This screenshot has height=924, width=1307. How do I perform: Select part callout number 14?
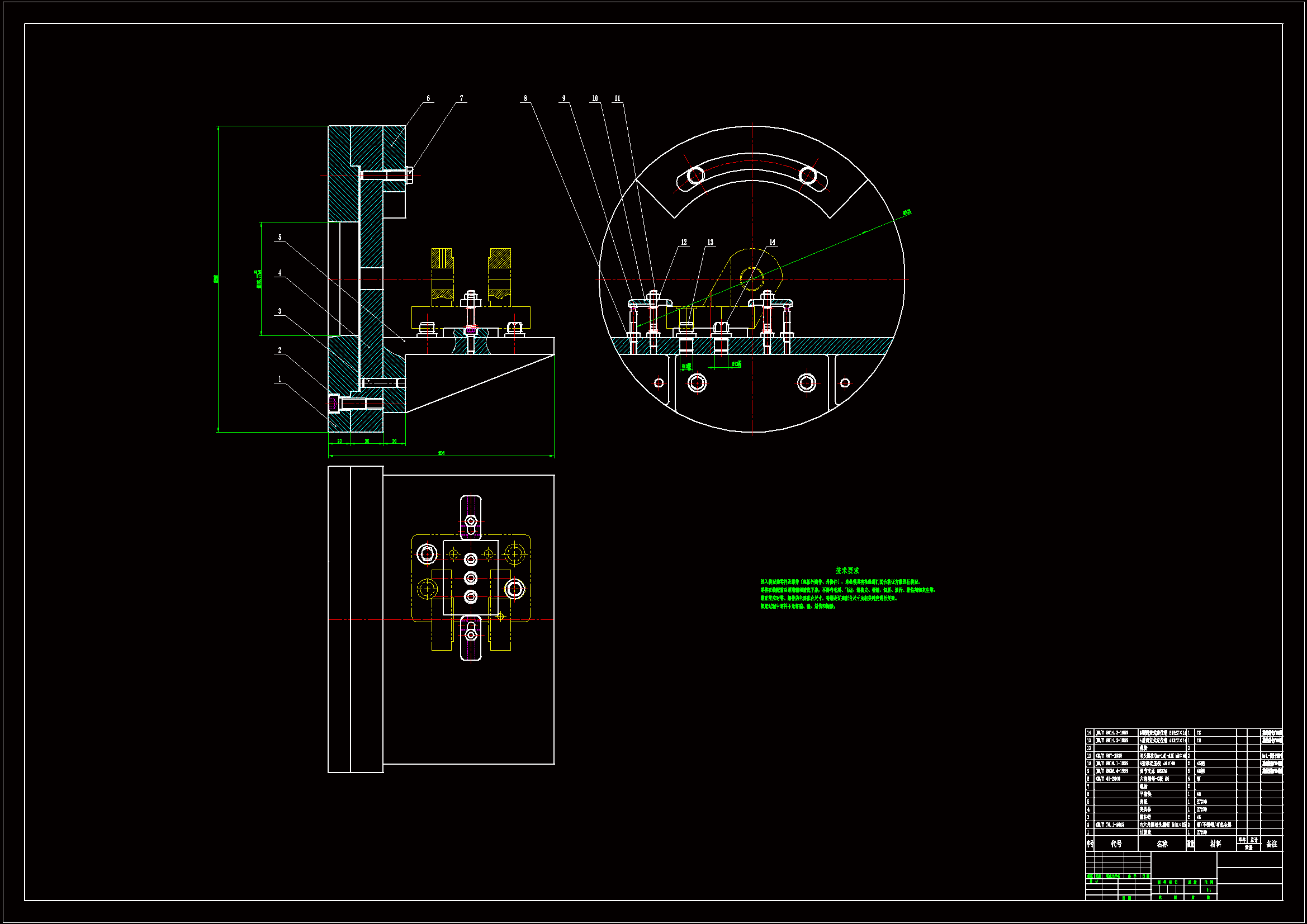(772, 243)
